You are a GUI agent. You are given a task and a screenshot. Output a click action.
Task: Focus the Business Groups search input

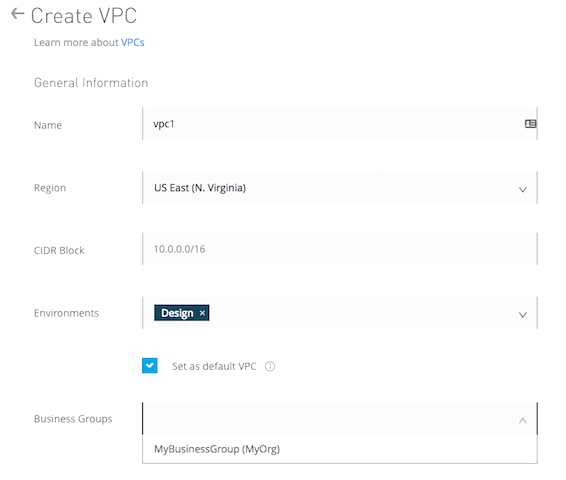(x=330, y=419)
